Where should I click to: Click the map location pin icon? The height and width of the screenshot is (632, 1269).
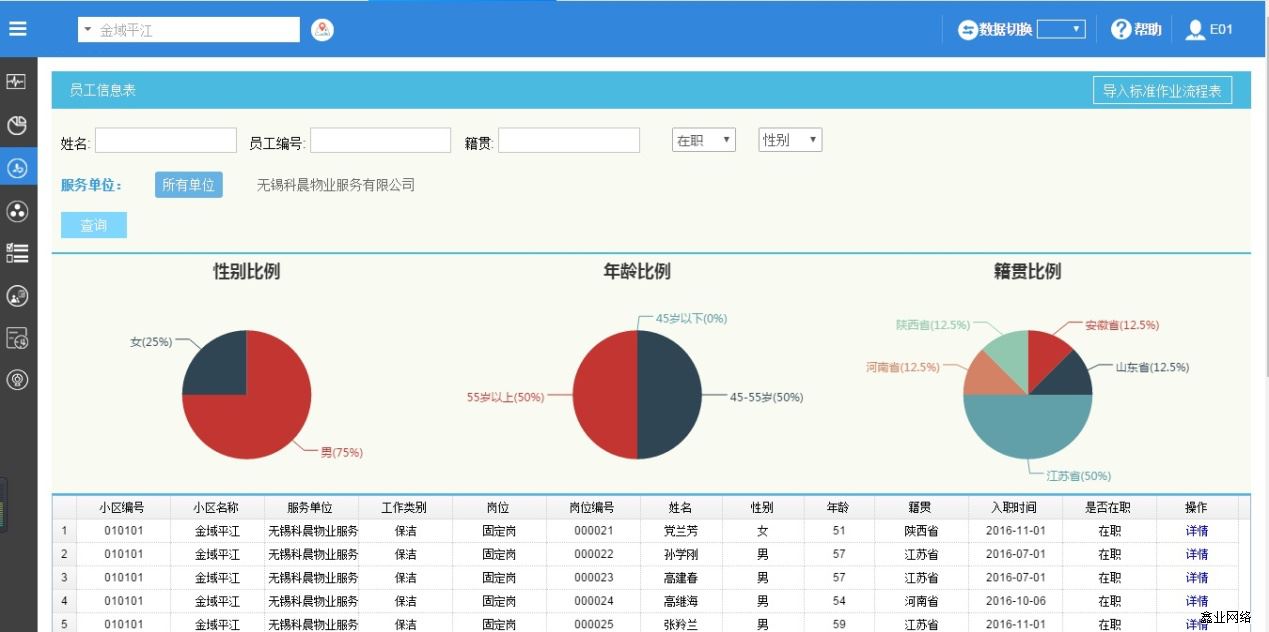pos(322,30)
